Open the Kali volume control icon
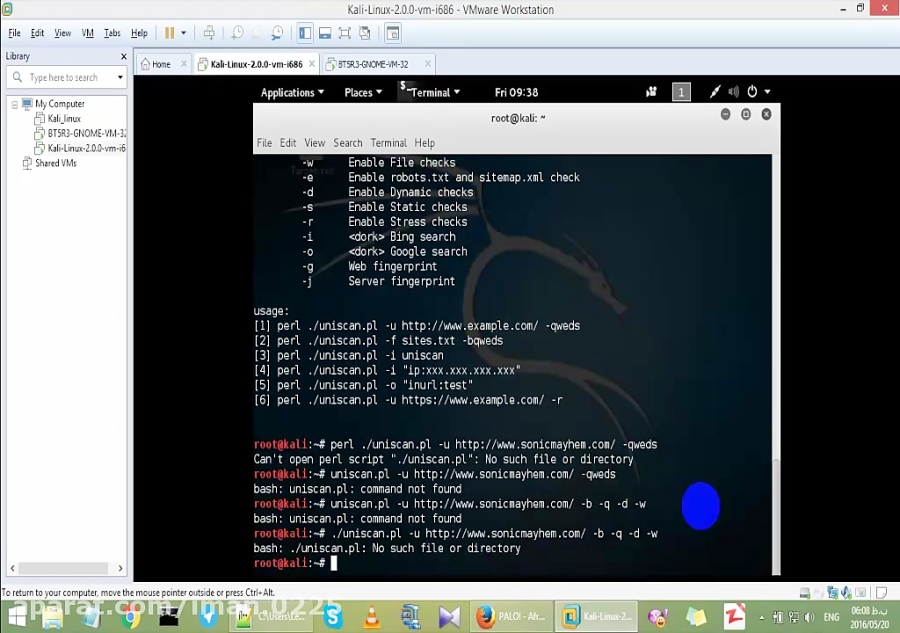900x633 pixels. pos(733,91)
